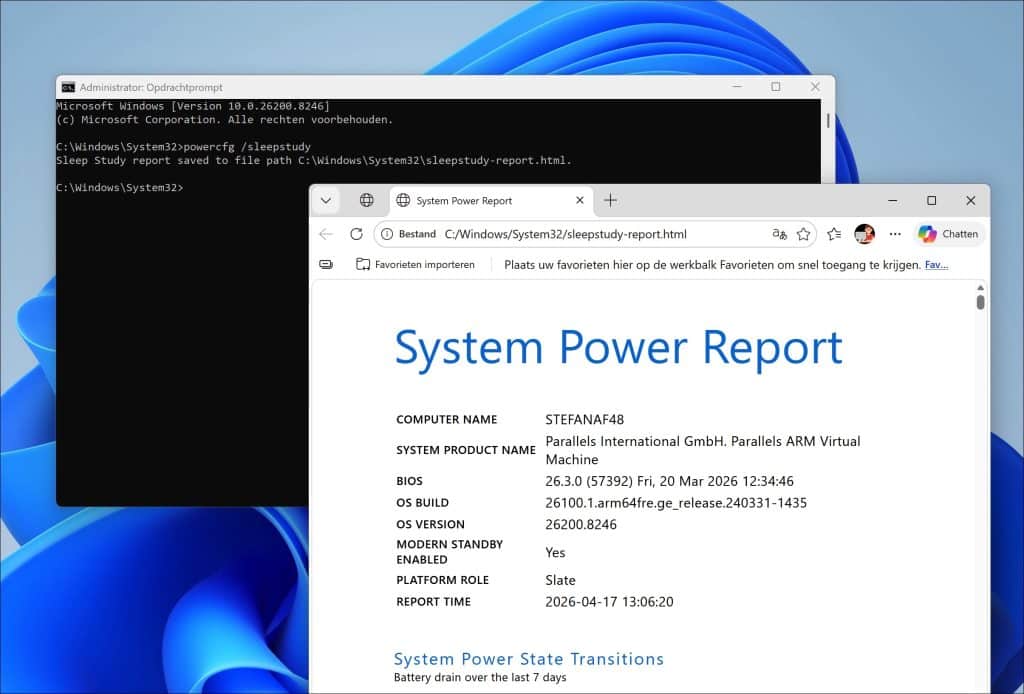Click the back navigation arrow

tap(326, 234)
